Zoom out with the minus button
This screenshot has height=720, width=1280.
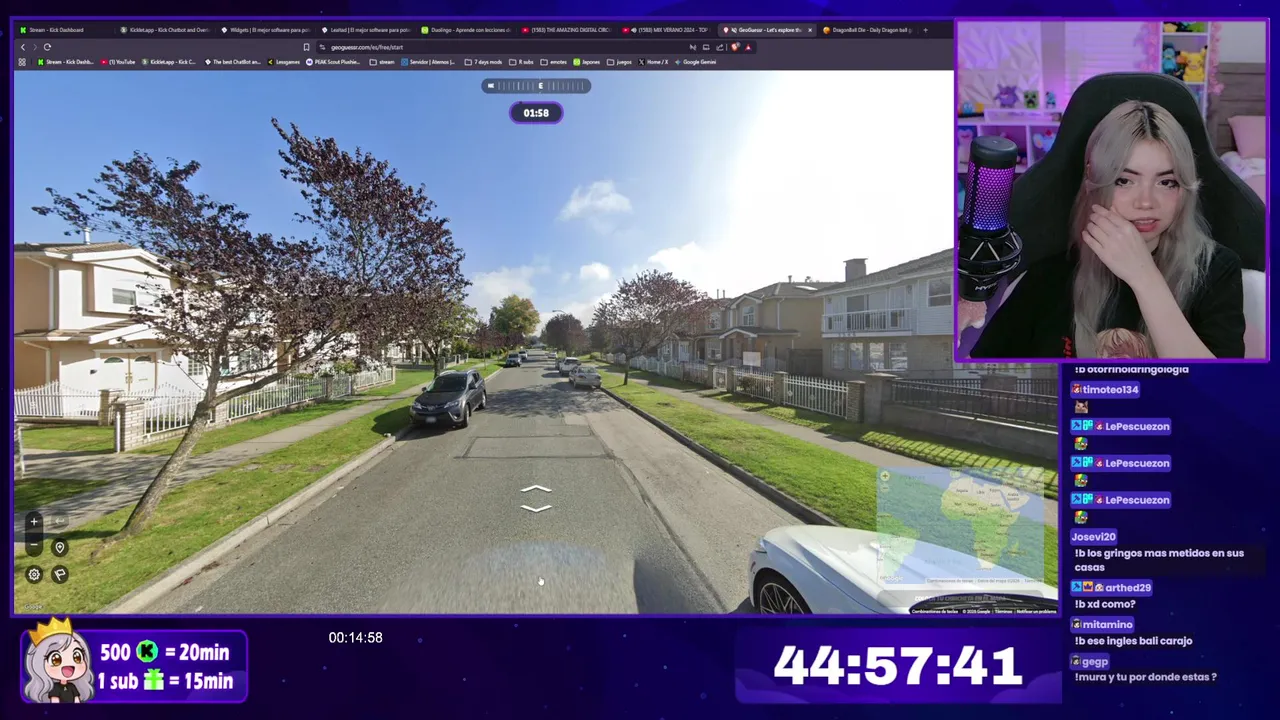point(34,546)
